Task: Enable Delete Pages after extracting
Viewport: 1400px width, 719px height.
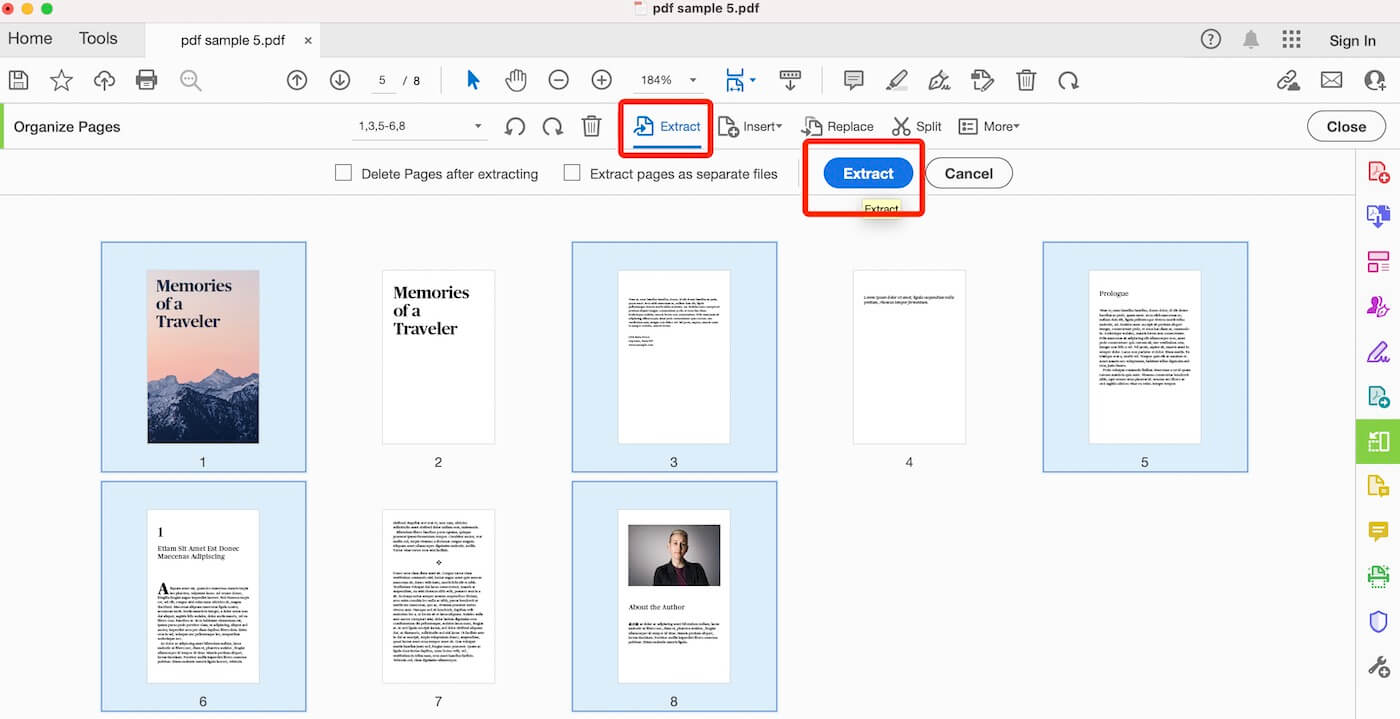Action: click(343, 173)
